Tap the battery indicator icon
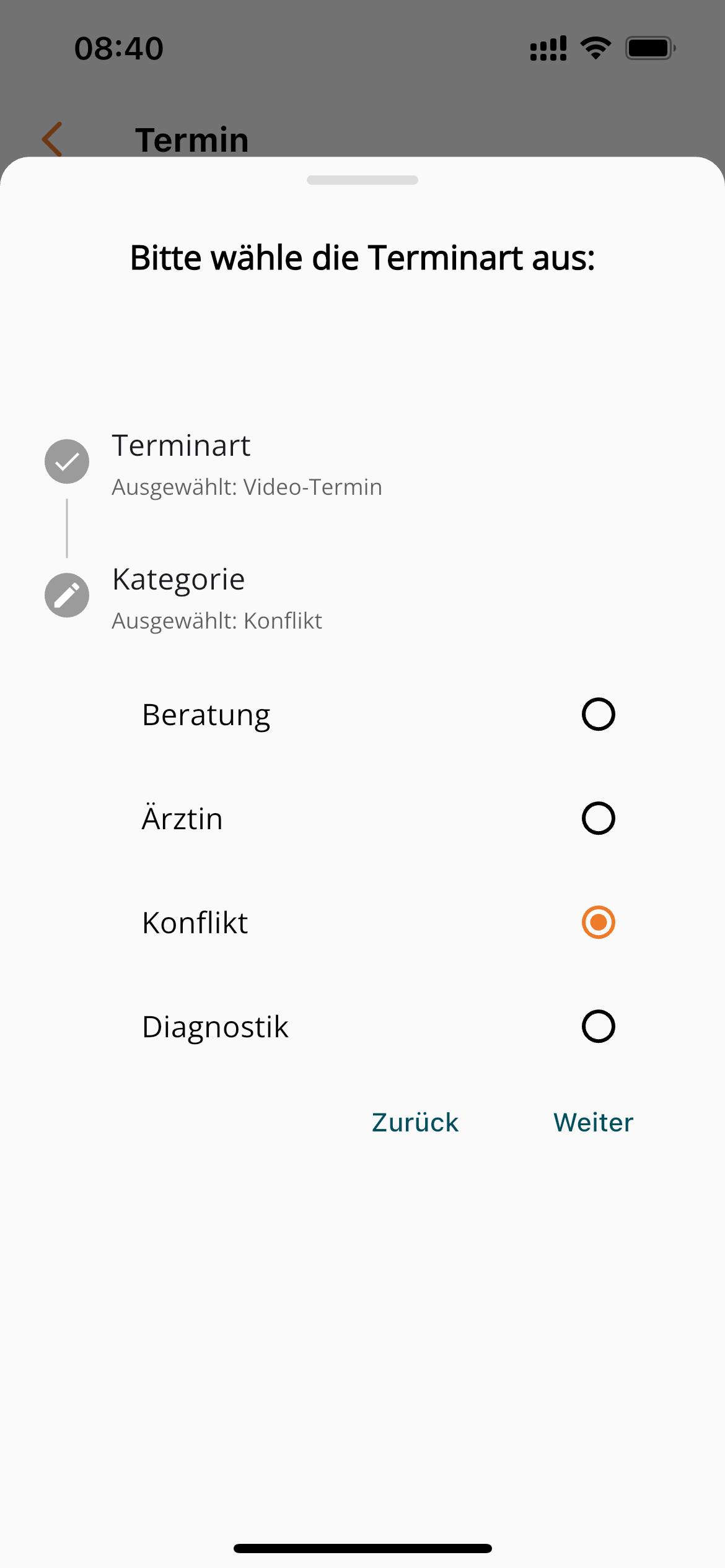 tap(650, 48)
